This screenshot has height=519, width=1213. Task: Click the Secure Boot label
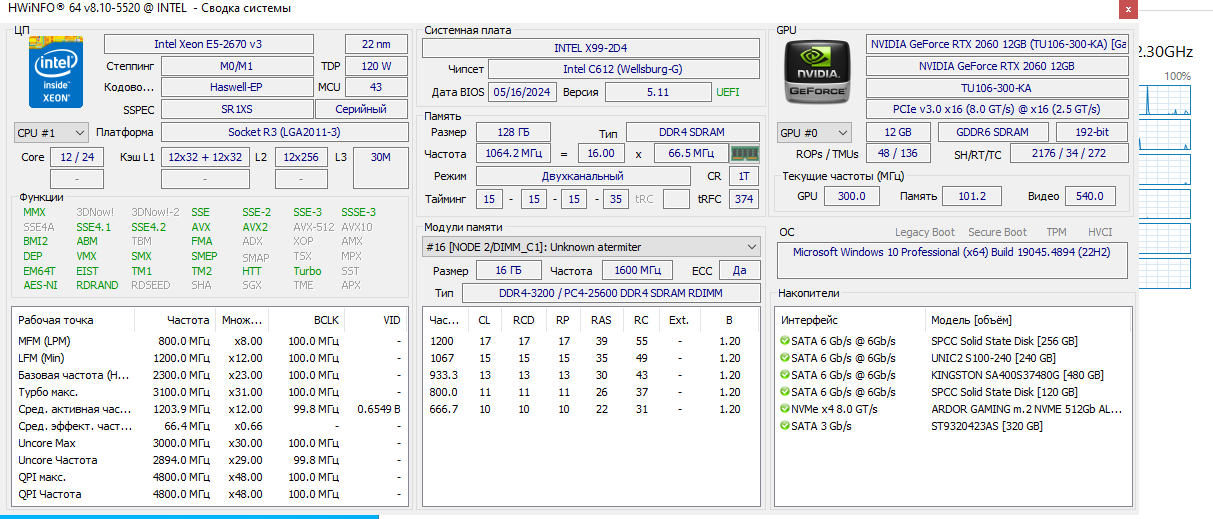[x=997, y=232]
